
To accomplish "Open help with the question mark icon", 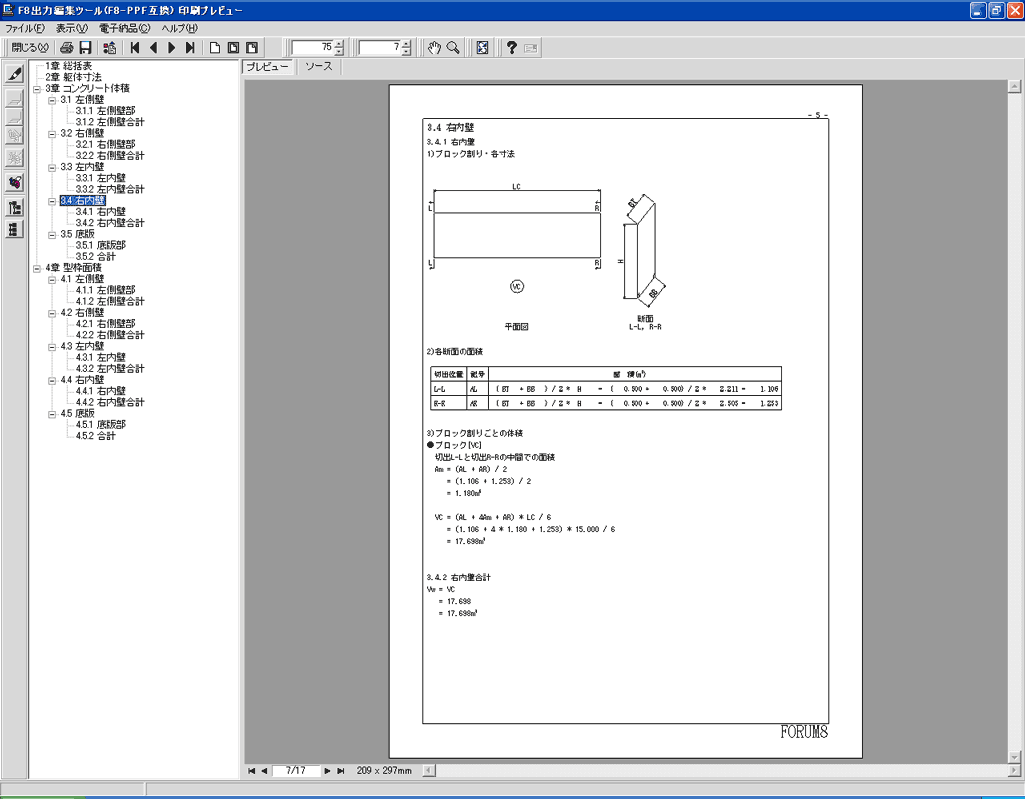I will coord(512,48).
